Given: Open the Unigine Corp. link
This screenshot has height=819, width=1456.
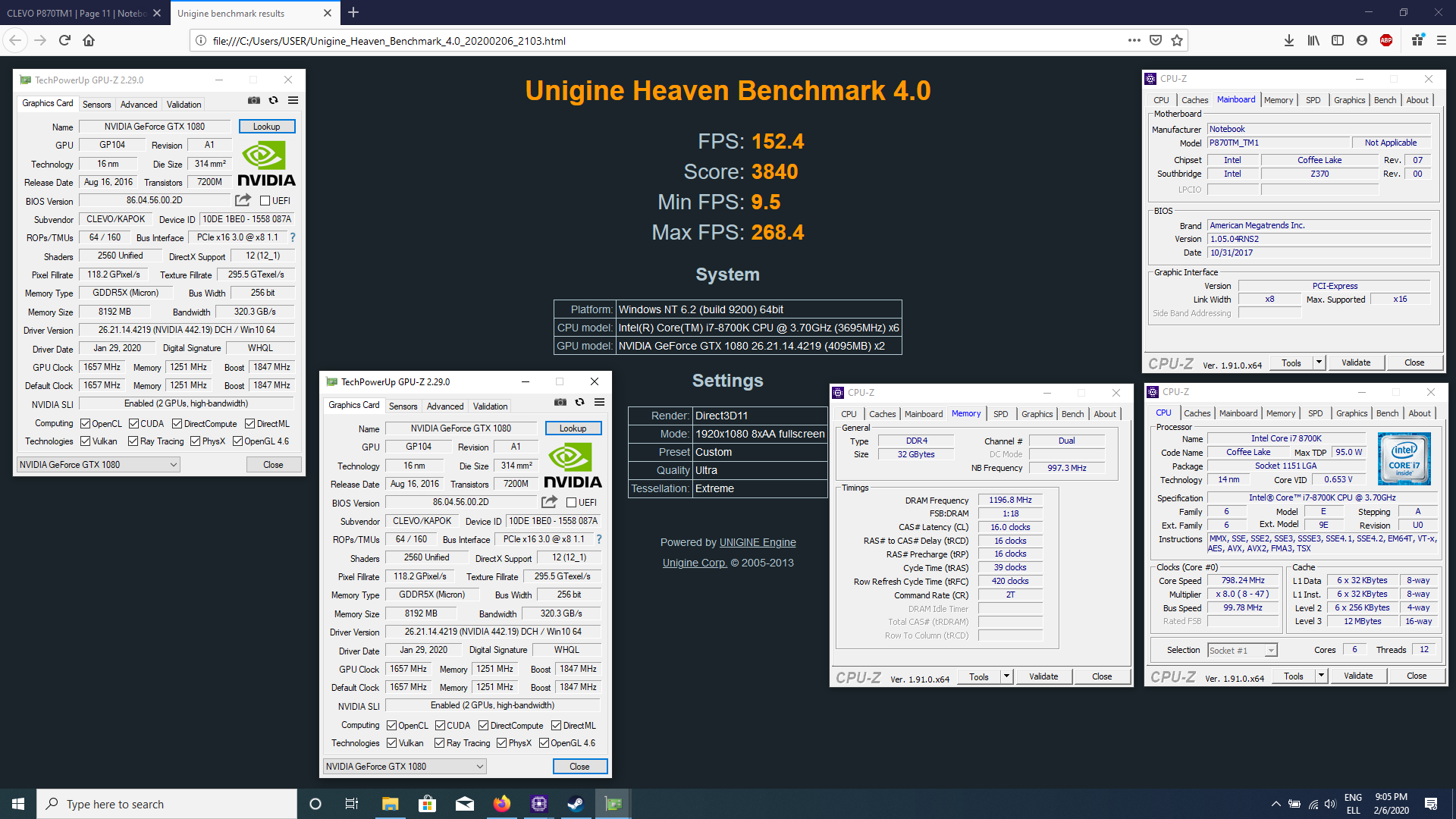Looking at the screenshot, I should 695,563.
